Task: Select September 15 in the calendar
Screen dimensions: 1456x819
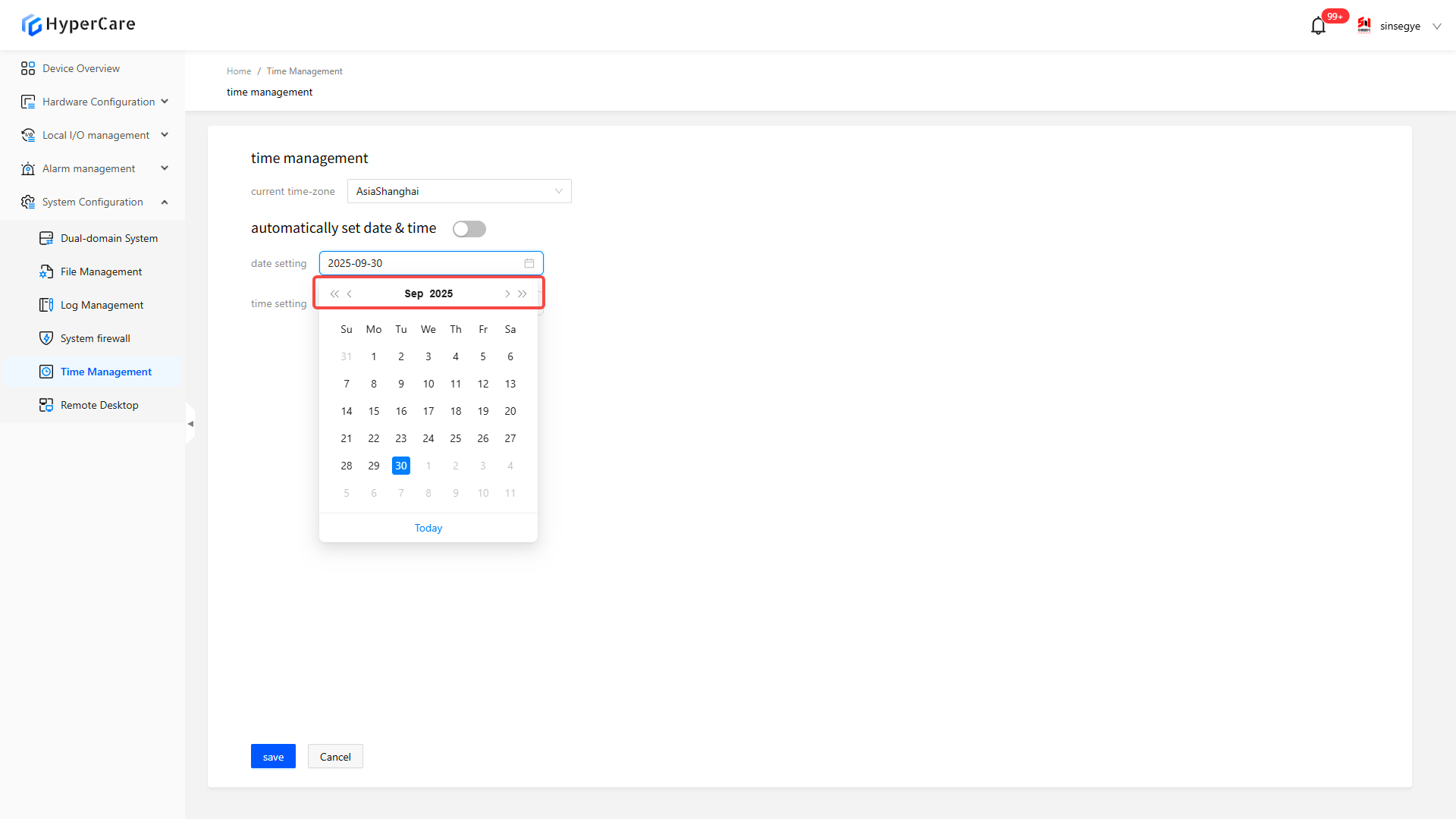Action: 374,411
